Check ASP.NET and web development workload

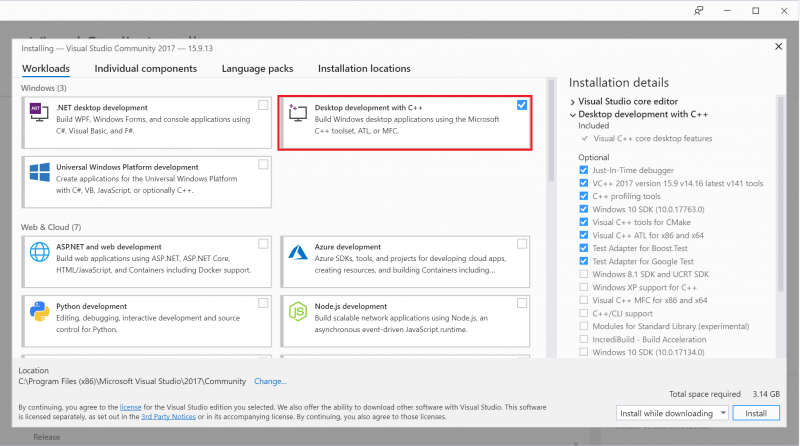point(263,244)
